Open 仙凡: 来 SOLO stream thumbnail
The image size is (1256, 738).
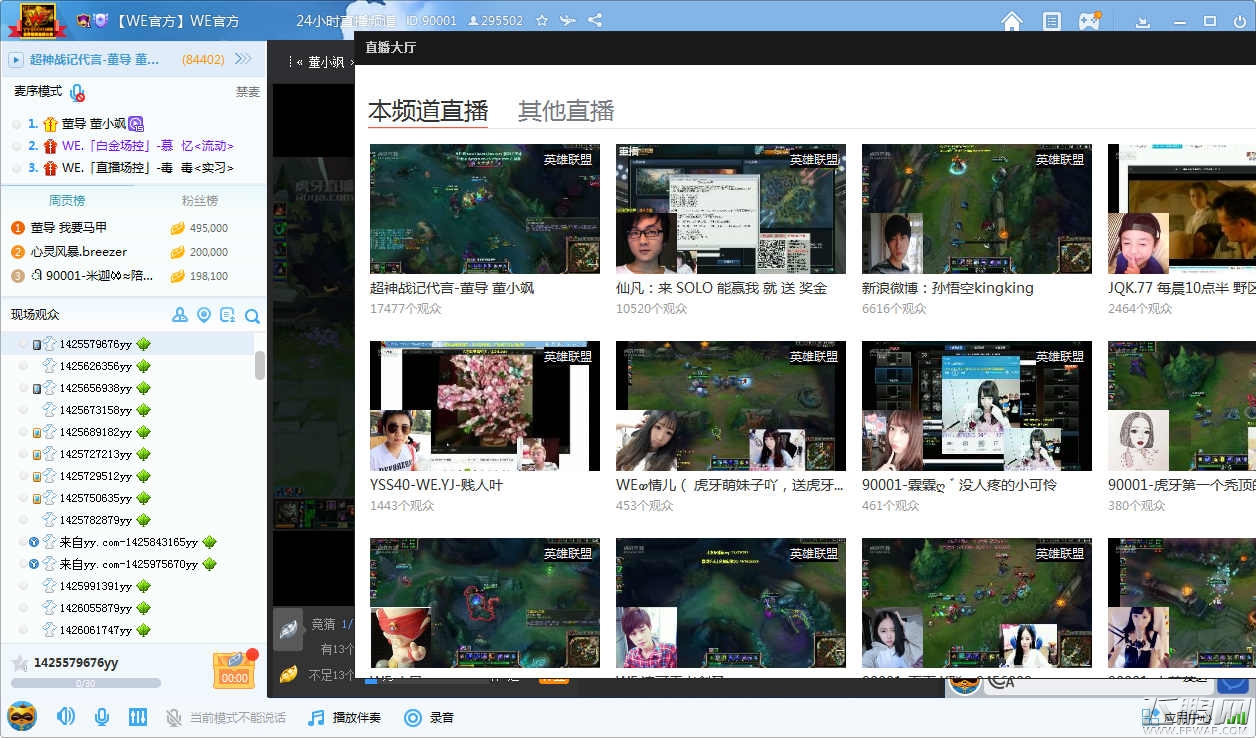pos(731,209)
